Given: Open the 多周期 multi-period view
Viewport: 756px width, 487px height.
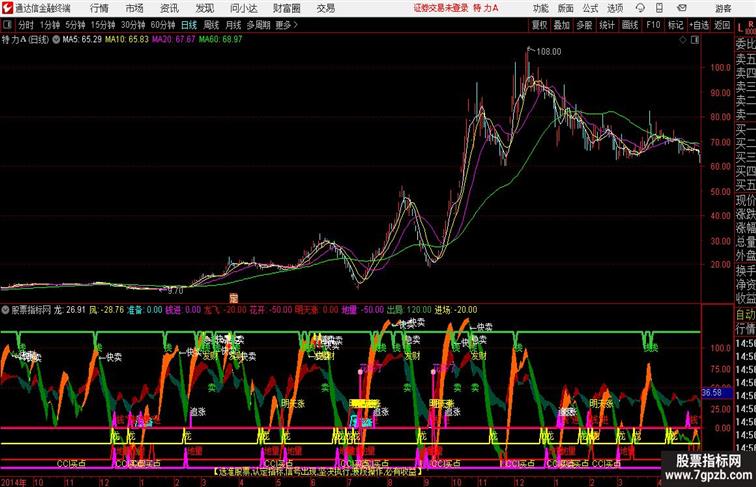Looking at the screenshot, I should tap(258, 25).
